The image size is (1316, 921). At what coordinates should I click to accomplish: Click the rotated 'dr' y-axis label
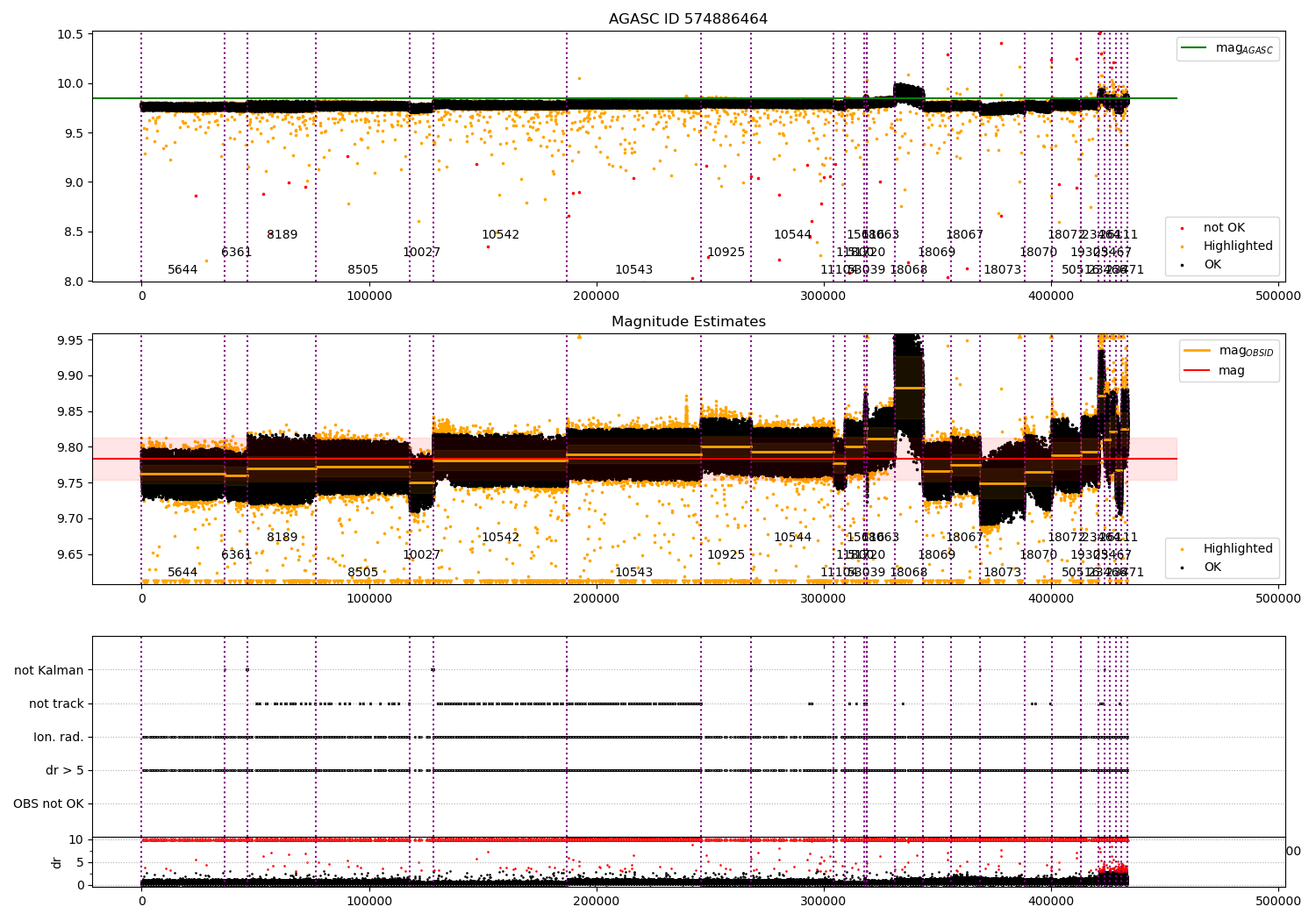click(57, 862)
